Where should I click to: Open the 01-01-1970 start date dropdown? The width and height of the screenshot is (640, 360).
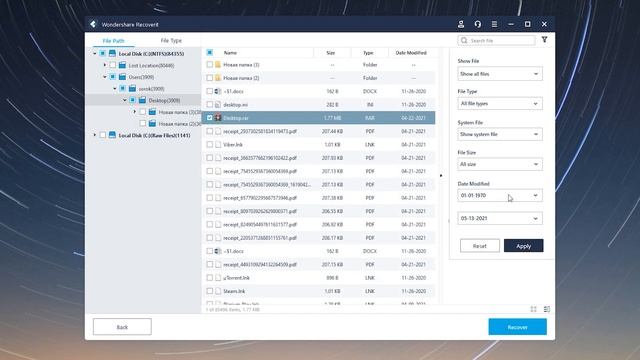[x=500, y=196]
